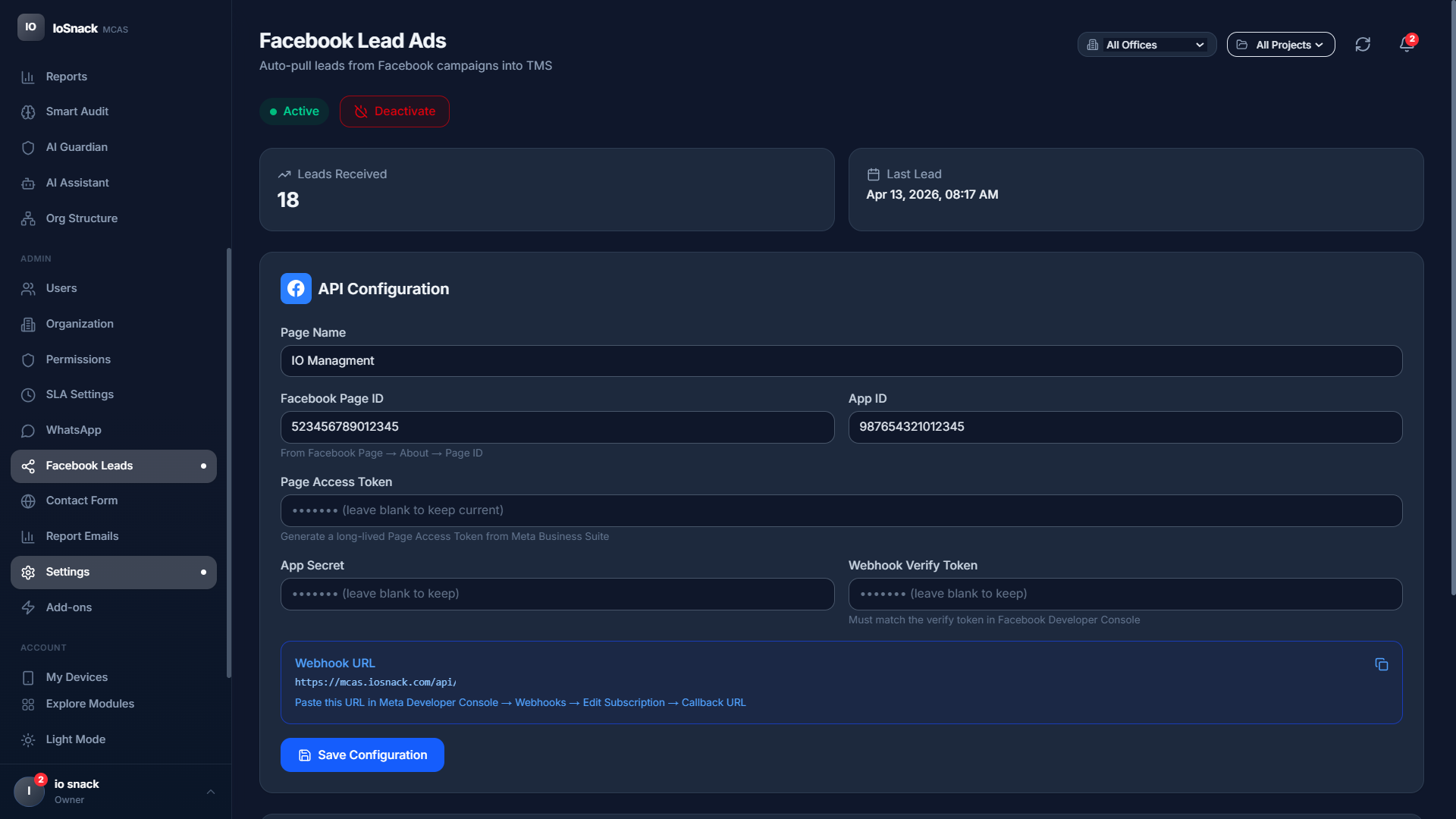This screenshot has height=819, width=1456.
Task: Click the Contact Form globe icon
Action: coord(28,500)
